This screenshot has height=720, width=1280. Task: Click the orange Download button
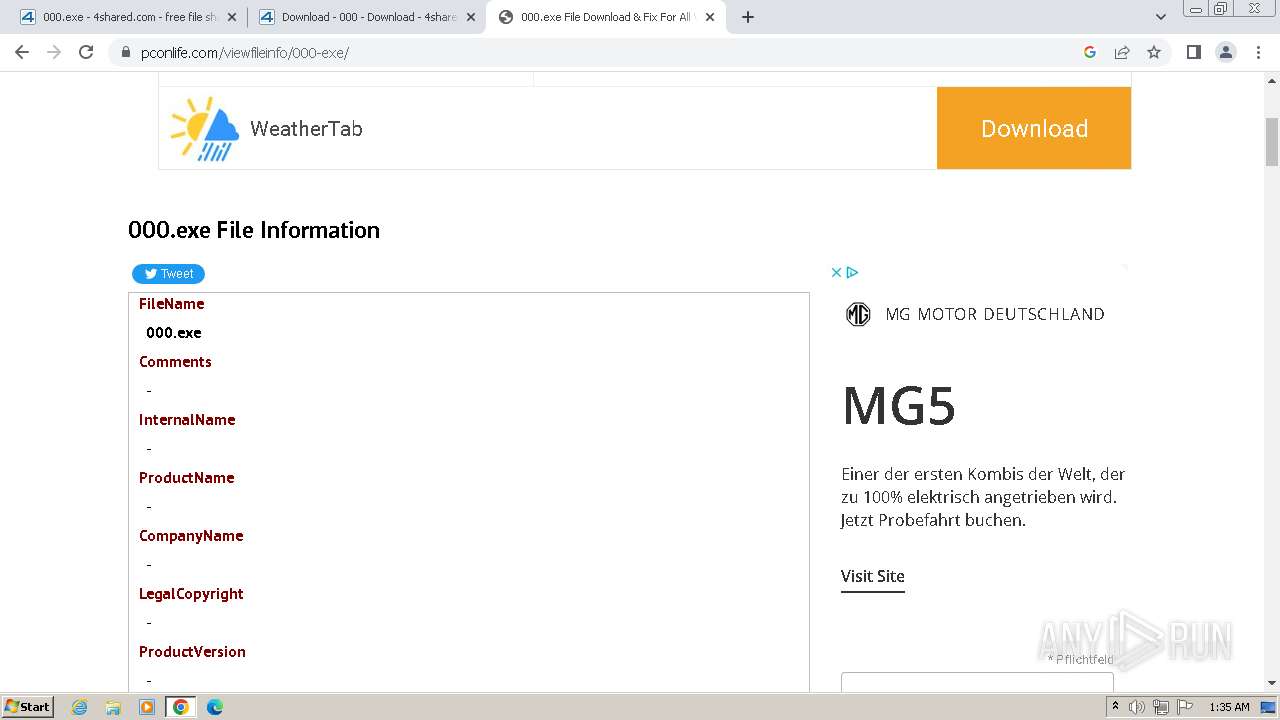pyautogui.click(x=1034, y=128)
